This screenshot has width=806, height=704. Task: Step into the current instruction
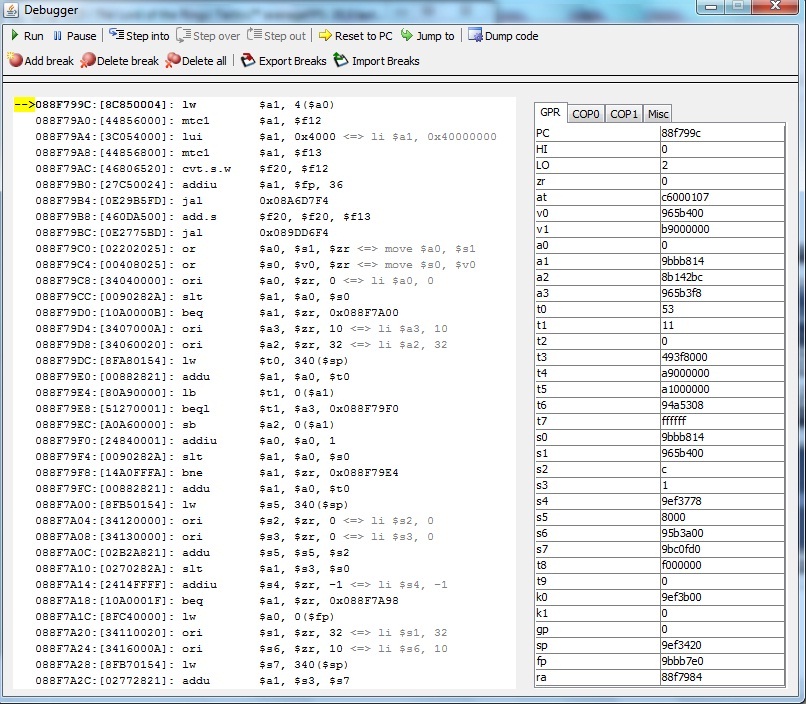139,36
